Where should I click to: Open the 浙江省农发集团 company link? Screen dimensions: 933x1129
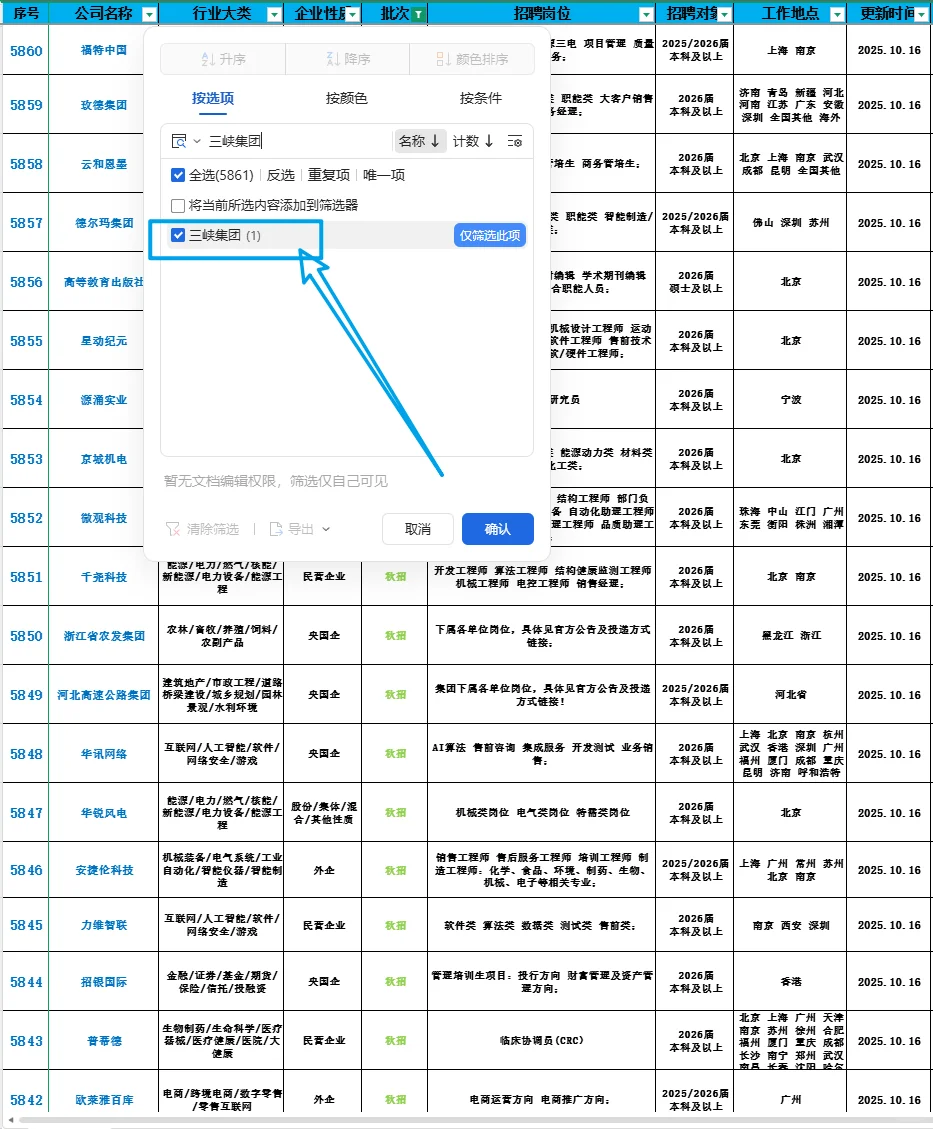coord(104,637)
